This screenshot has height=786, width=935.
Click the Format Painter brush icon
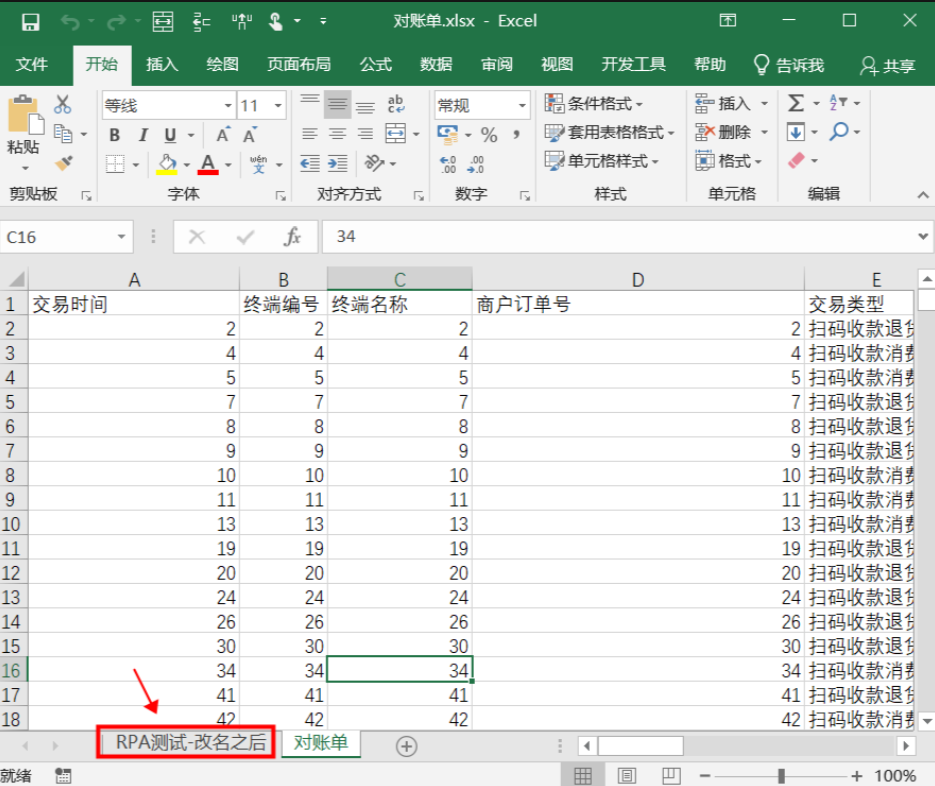tap(63, 162)
